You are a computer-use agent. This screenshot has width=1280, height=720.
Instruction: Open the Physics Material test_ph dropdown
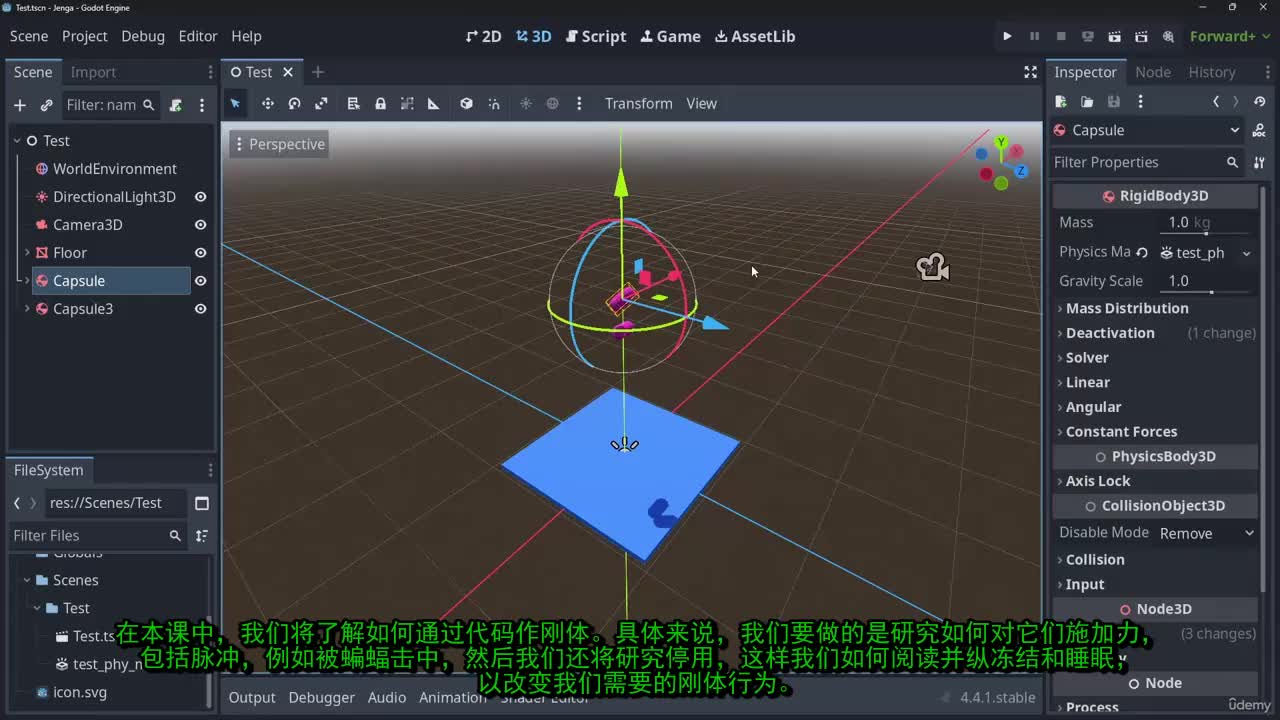tap(1246, 253)
